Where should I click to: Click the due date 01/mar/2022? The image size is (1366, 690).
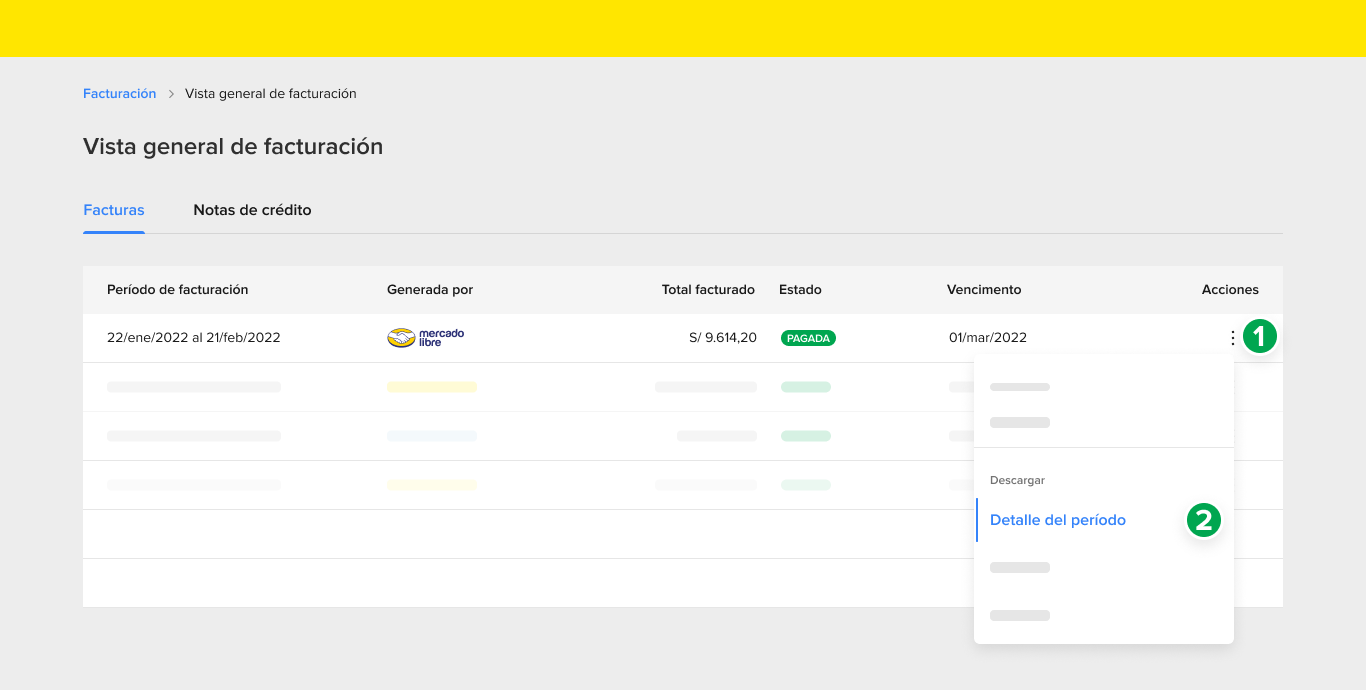(x=988, y=338)
